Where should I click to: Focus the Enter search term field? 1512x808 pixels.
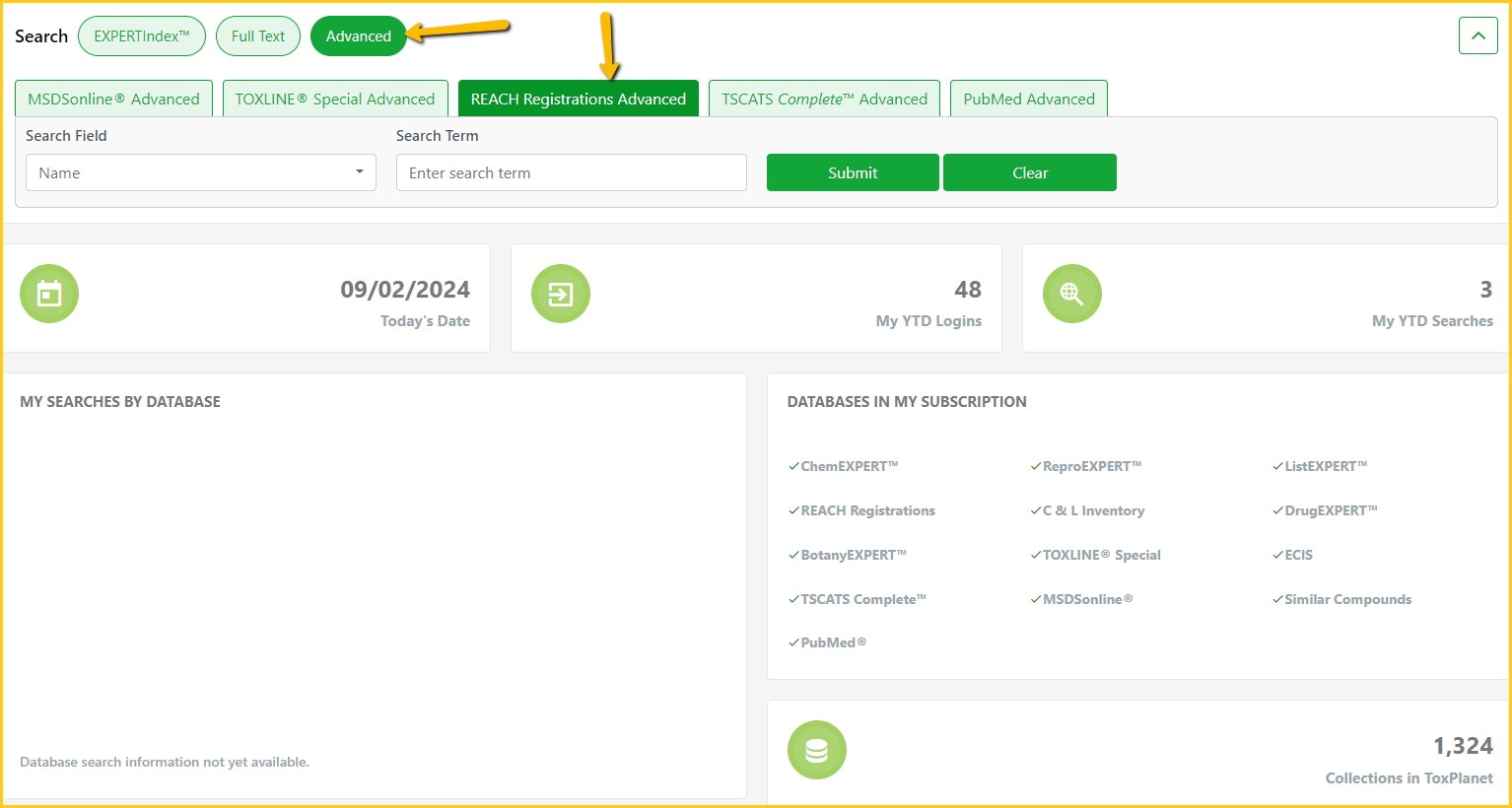coord(571,172)
